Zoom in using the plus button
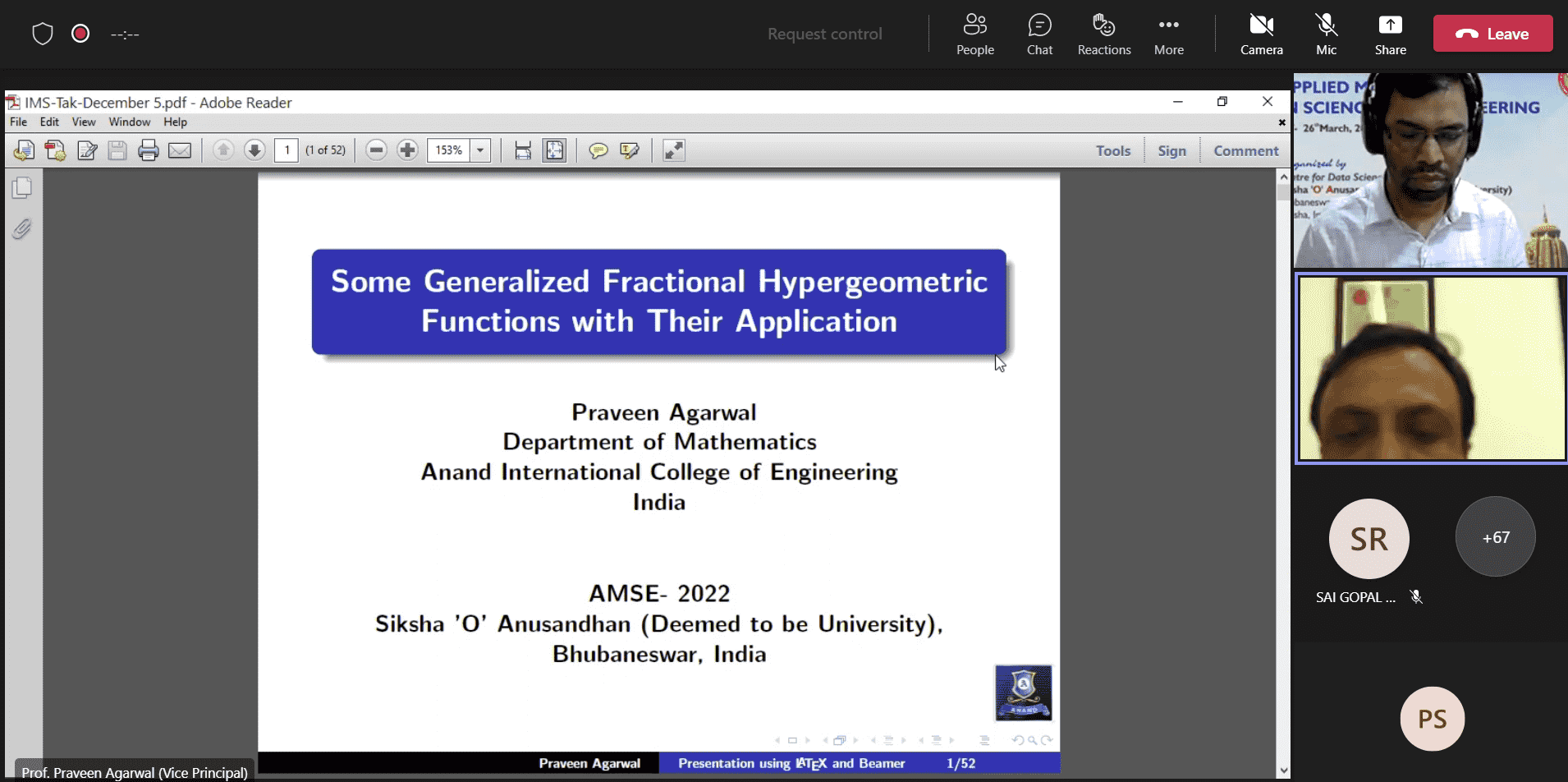 pyautogui.click(x=407, y=150)
